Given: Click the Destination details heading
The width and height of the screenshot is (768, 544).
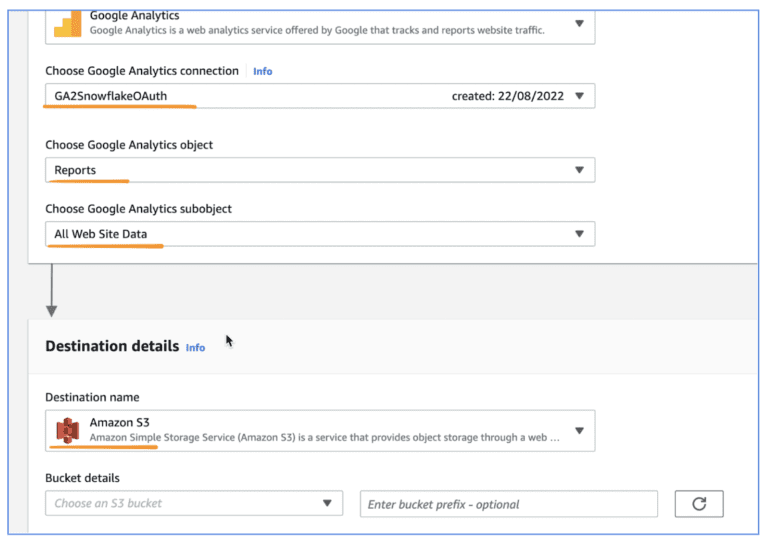Looking at the screenshot, I should point(112,346).
